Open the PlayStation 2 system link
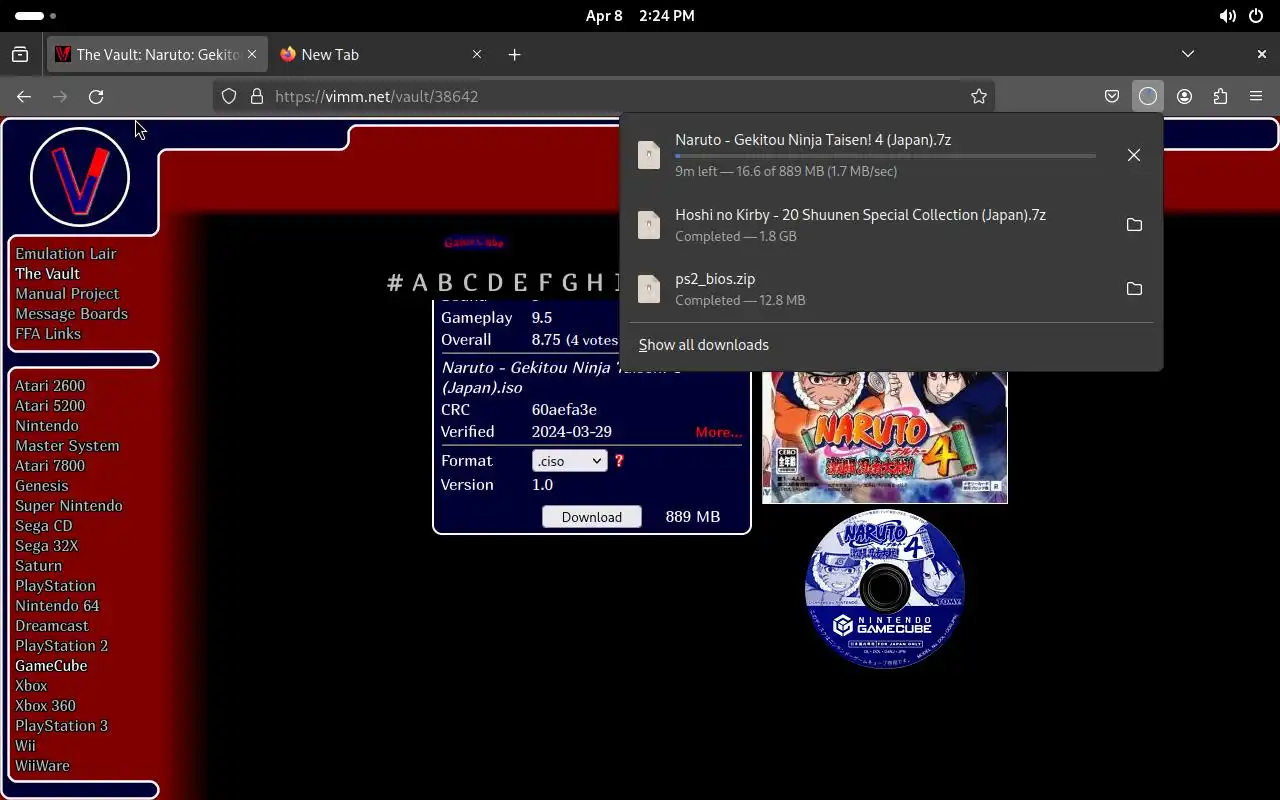The width and height of the screenshot is (1280, 800). pos(61,646)
